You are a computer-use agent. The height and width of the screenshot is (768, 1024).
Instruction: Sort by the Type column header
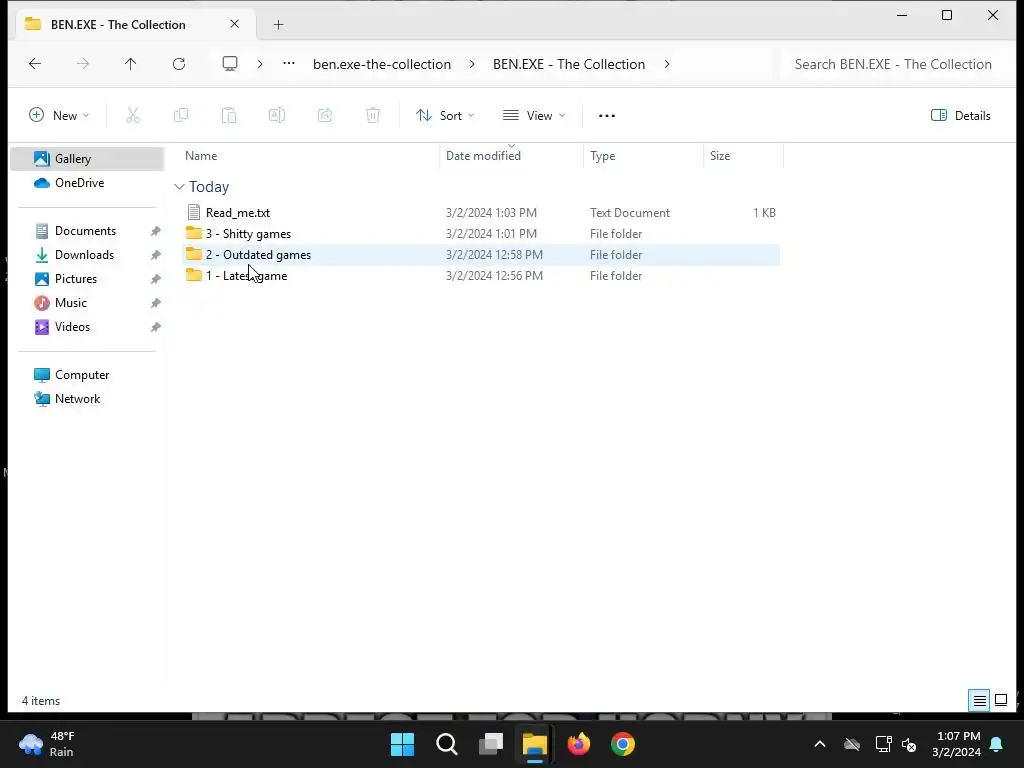(643, 156)
